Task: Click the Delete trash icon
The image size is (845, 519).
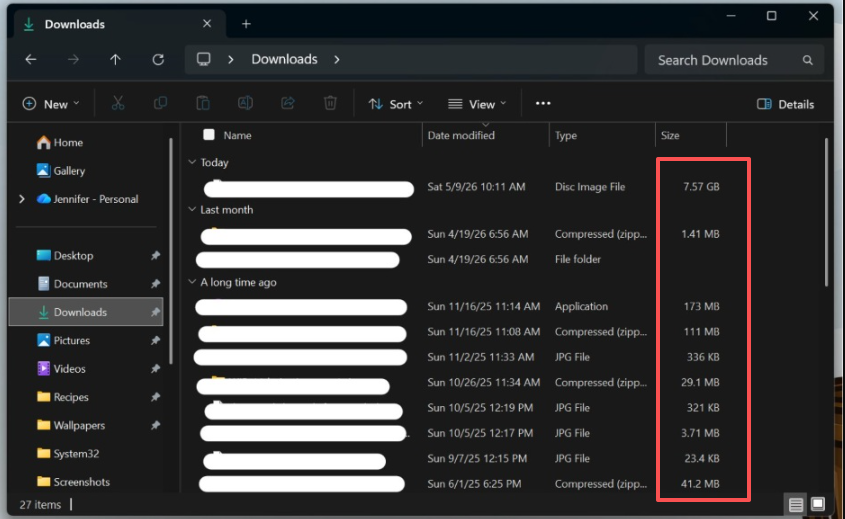Action: tap(330, 103)
